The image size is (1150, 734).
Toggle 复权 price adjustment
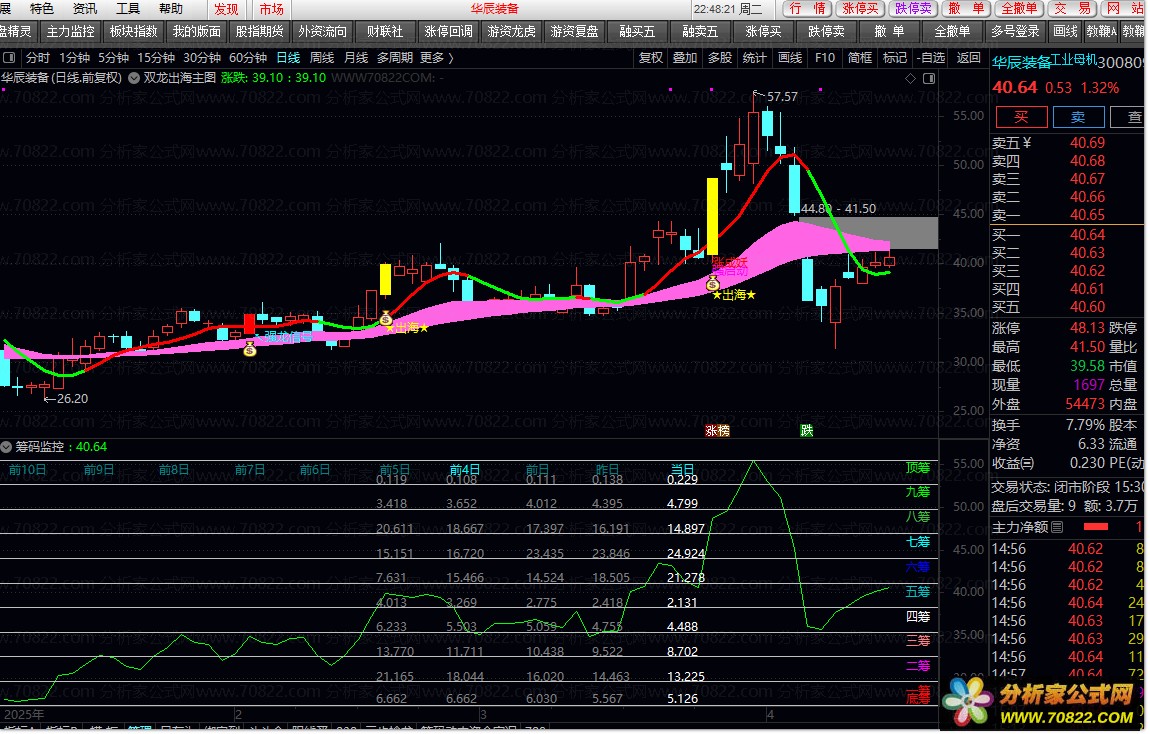pos(651,58)
